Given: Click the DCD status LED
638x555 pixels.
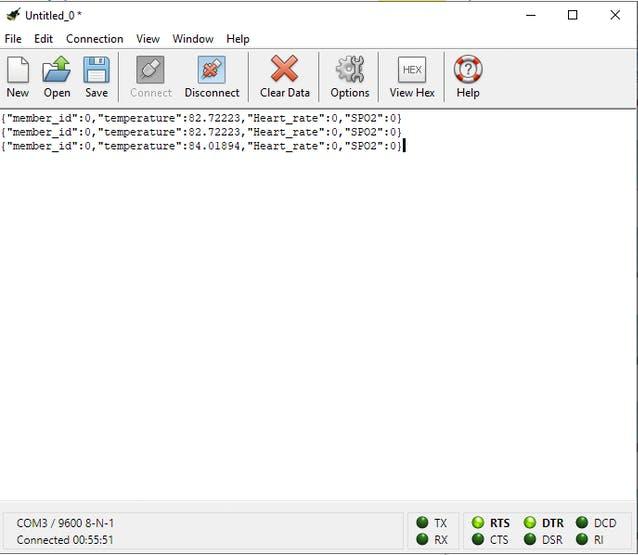Looking at the screenshot, I should [x=582, y=522].
